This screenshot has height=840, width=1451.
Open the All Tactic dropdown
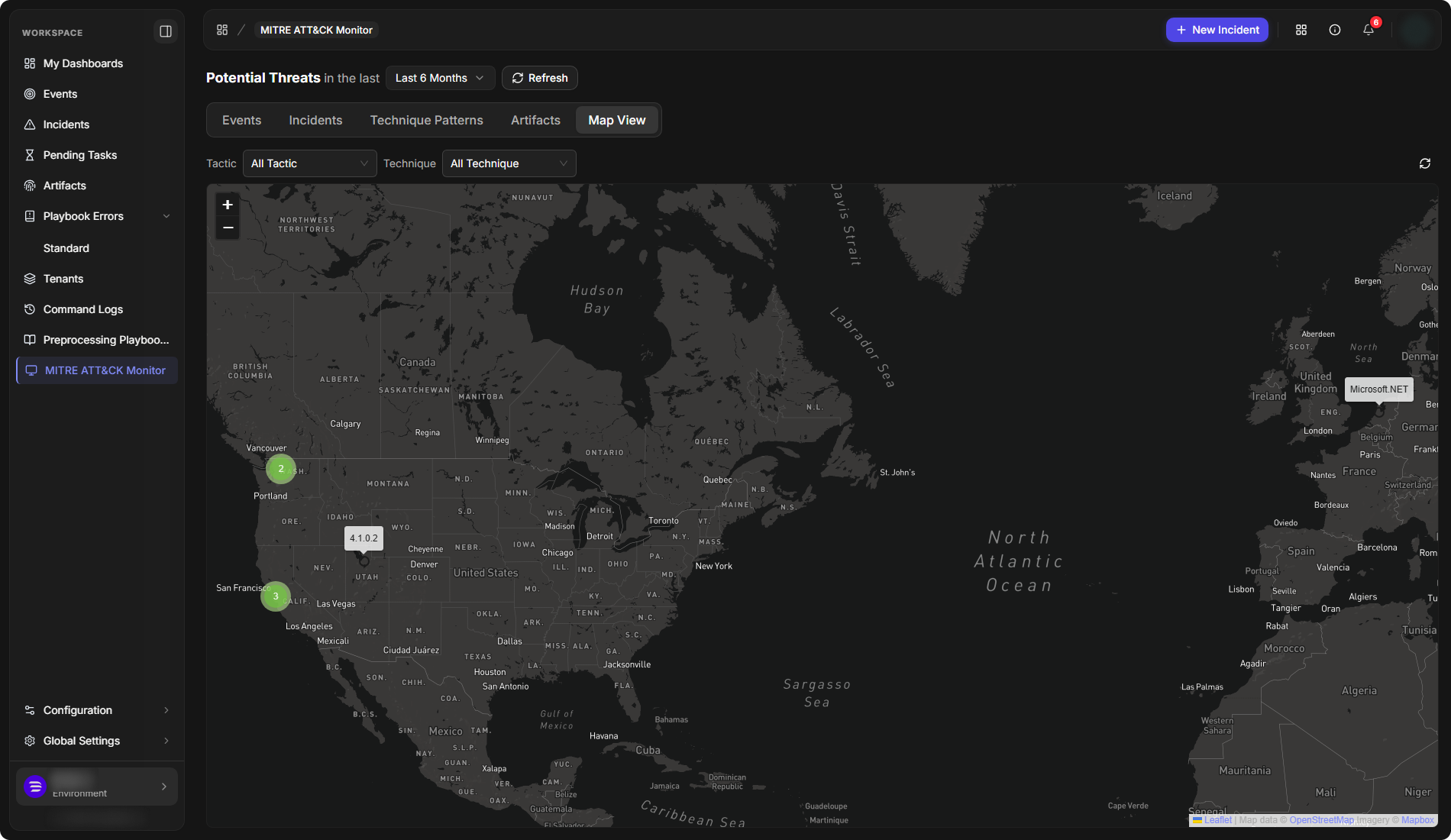click(309, 163)
